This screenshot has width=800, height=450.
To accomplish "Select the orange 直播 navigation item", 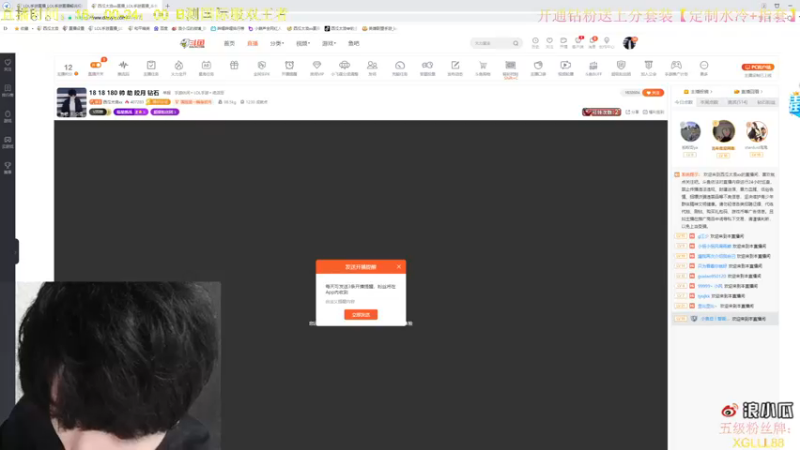I will (253, 43).
